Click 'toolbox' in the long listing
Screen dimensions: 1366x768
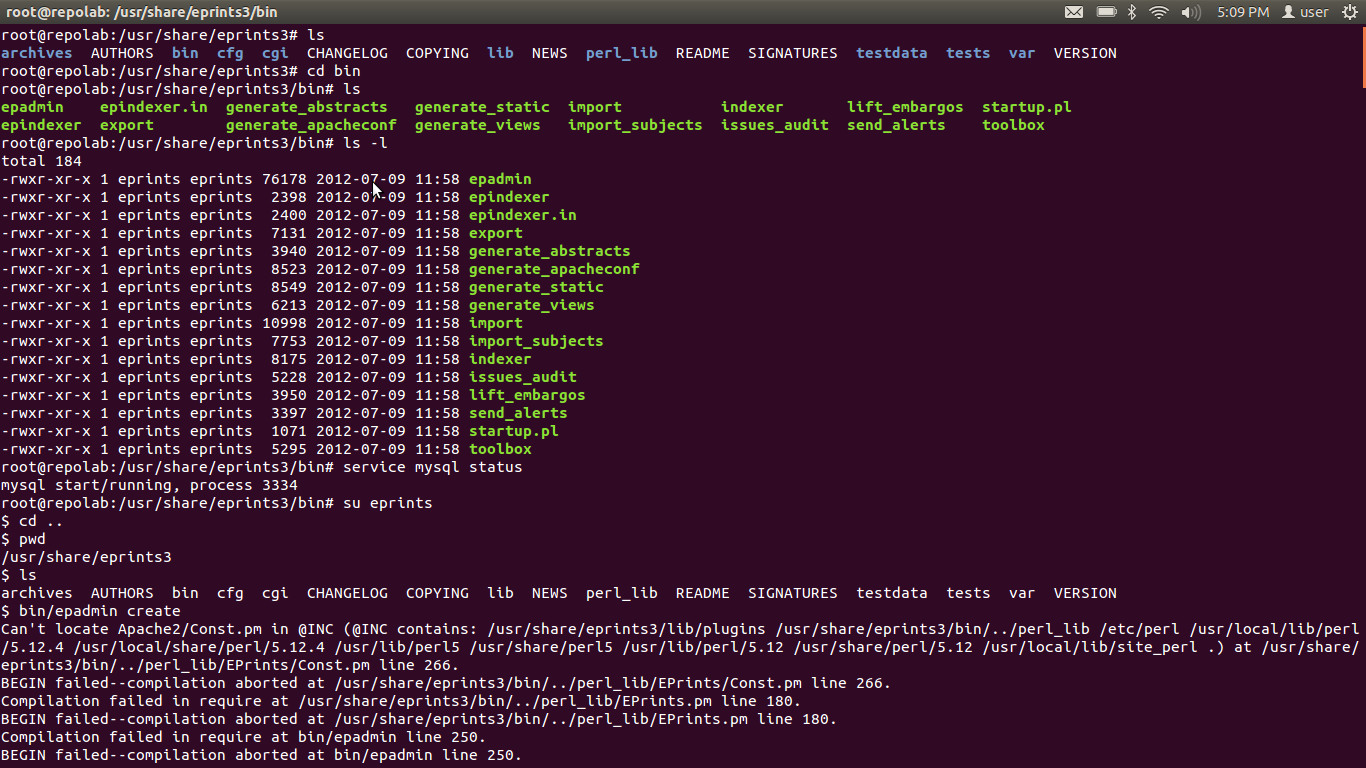(500, 449)
